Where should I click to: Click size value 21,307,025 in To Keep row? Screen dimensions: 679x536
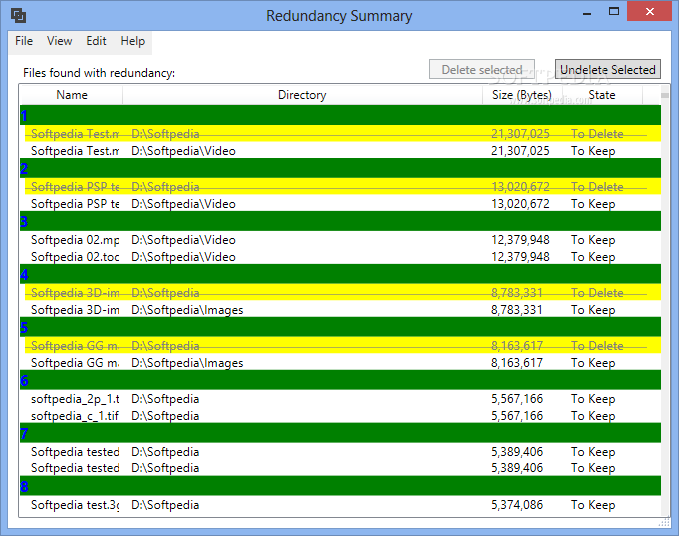coord(520,151)
